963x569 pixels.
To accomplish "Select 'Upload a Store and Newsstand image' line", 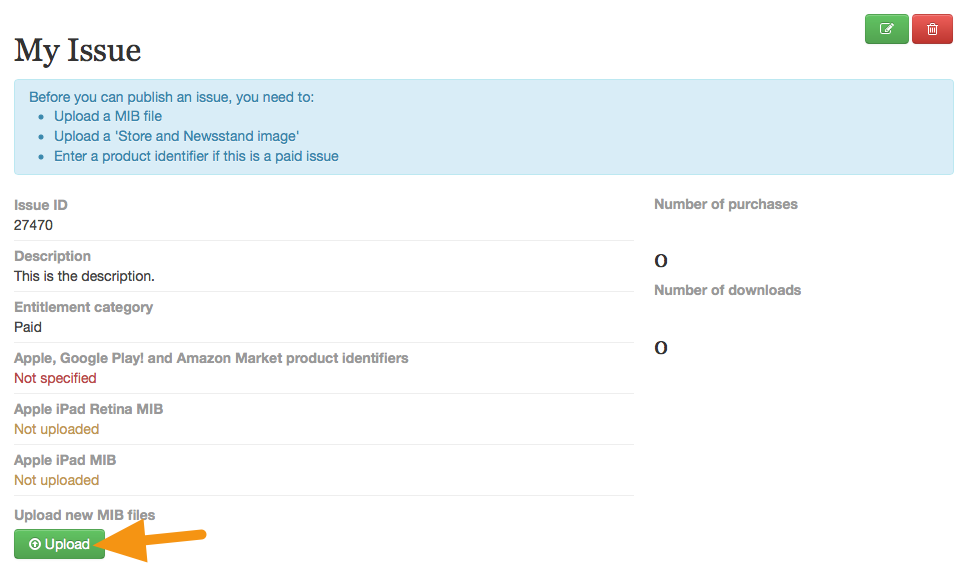I will [x=176, y=136].
